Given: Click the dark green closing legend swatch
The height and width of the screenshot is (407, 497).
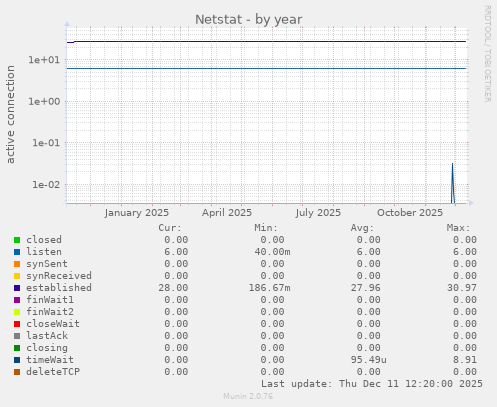Looking at the screenshot, I should coord(17,348).
